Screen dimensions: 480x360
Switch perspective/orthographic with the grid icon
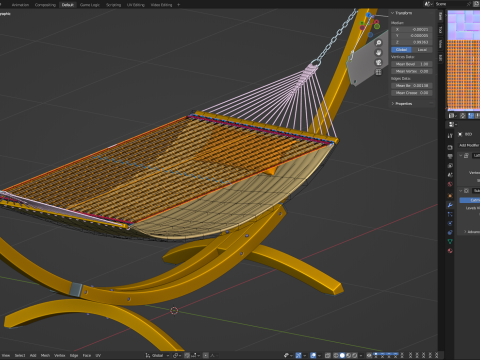point(378,72)
